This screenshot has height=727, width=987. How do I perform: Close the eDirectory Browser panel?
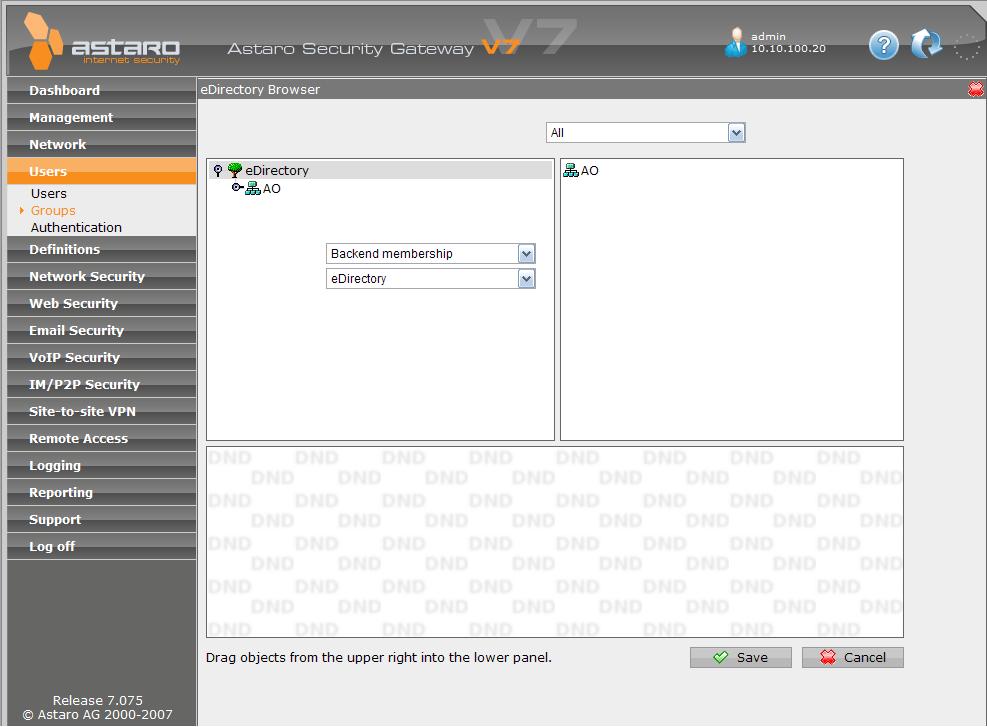(975, 89)
